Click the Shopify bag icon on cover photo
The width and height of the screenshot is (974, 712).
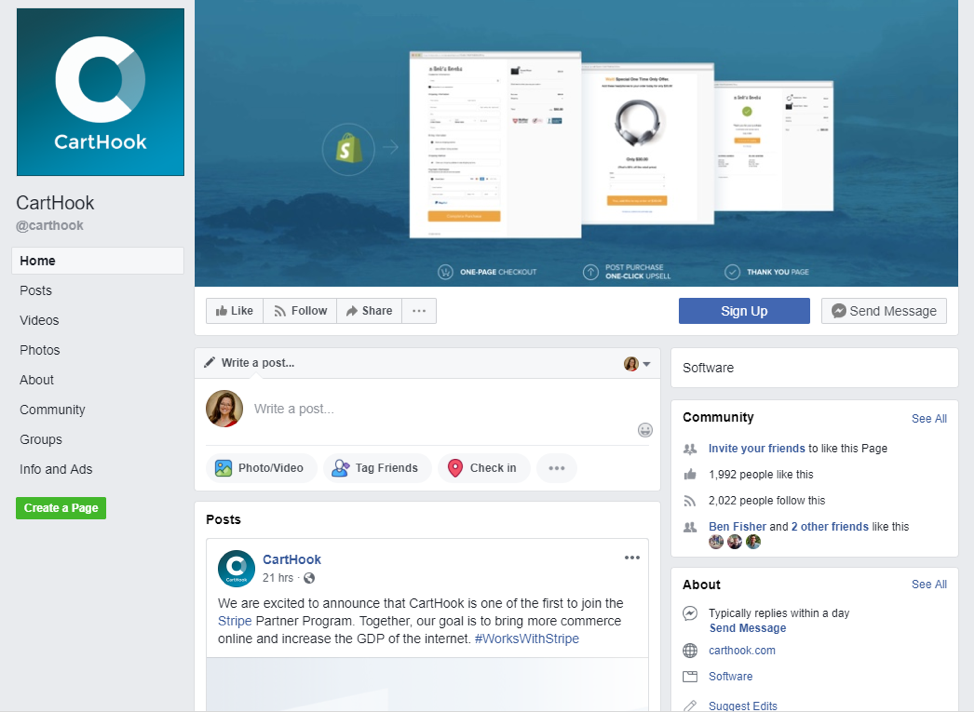(x=348, y=149)
